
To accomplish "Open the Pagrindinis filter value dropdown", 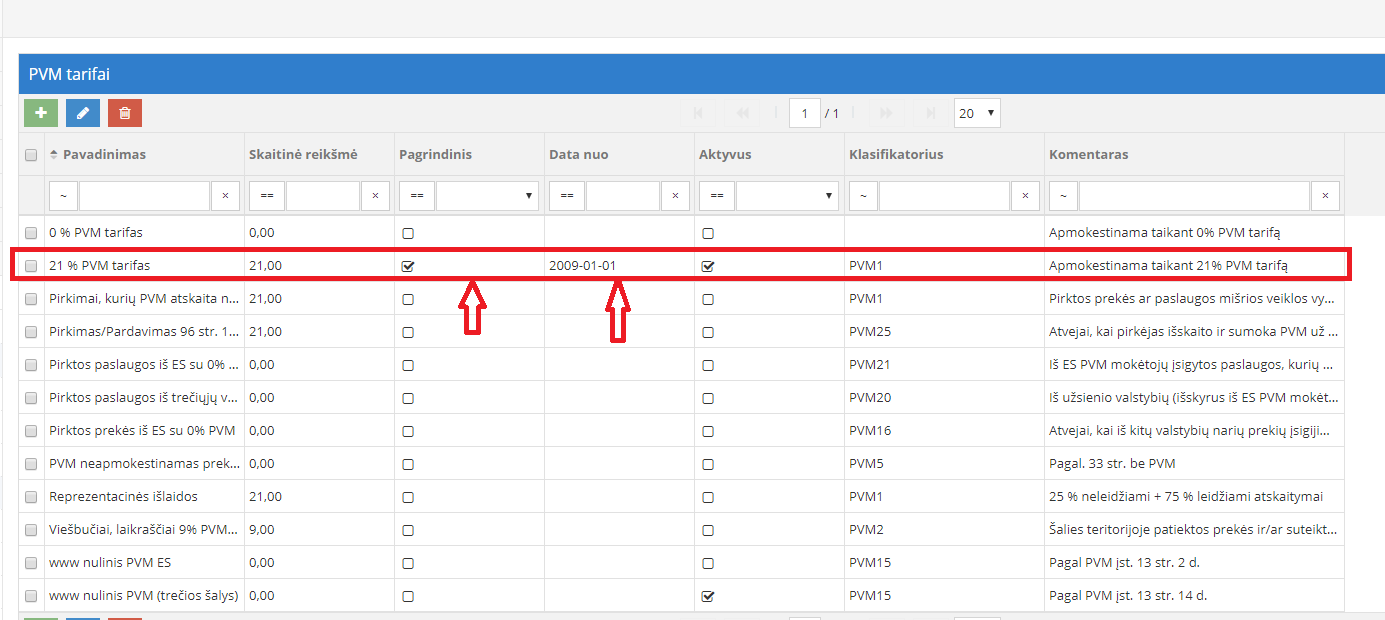I will [x=486, y=196].
